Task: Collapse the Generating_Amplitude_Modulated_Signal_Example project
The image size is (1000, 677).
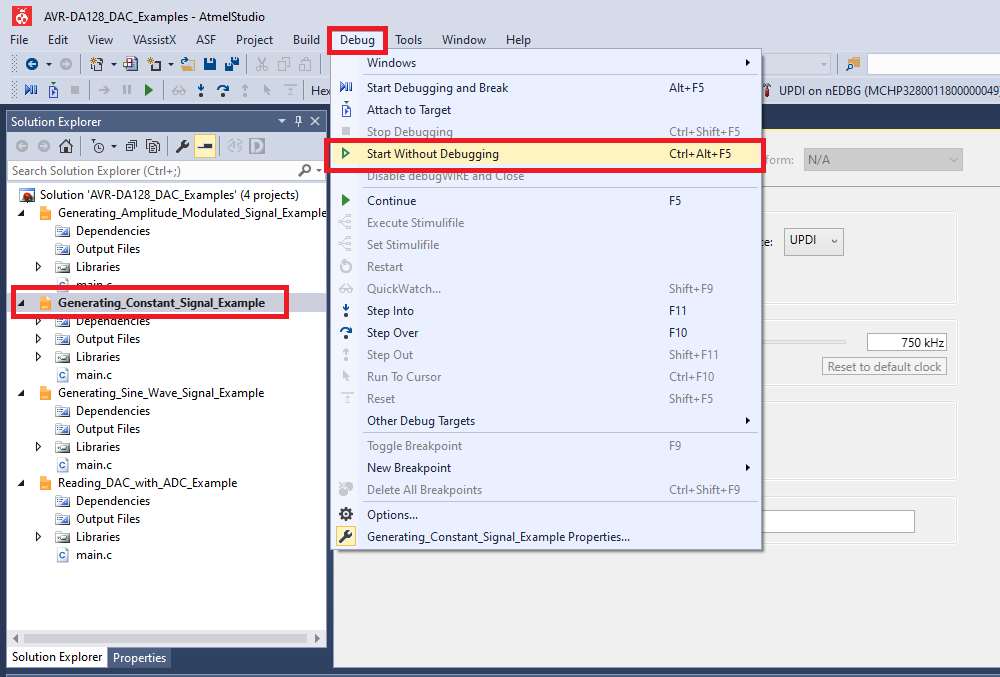Action: [x=21, y=213]
